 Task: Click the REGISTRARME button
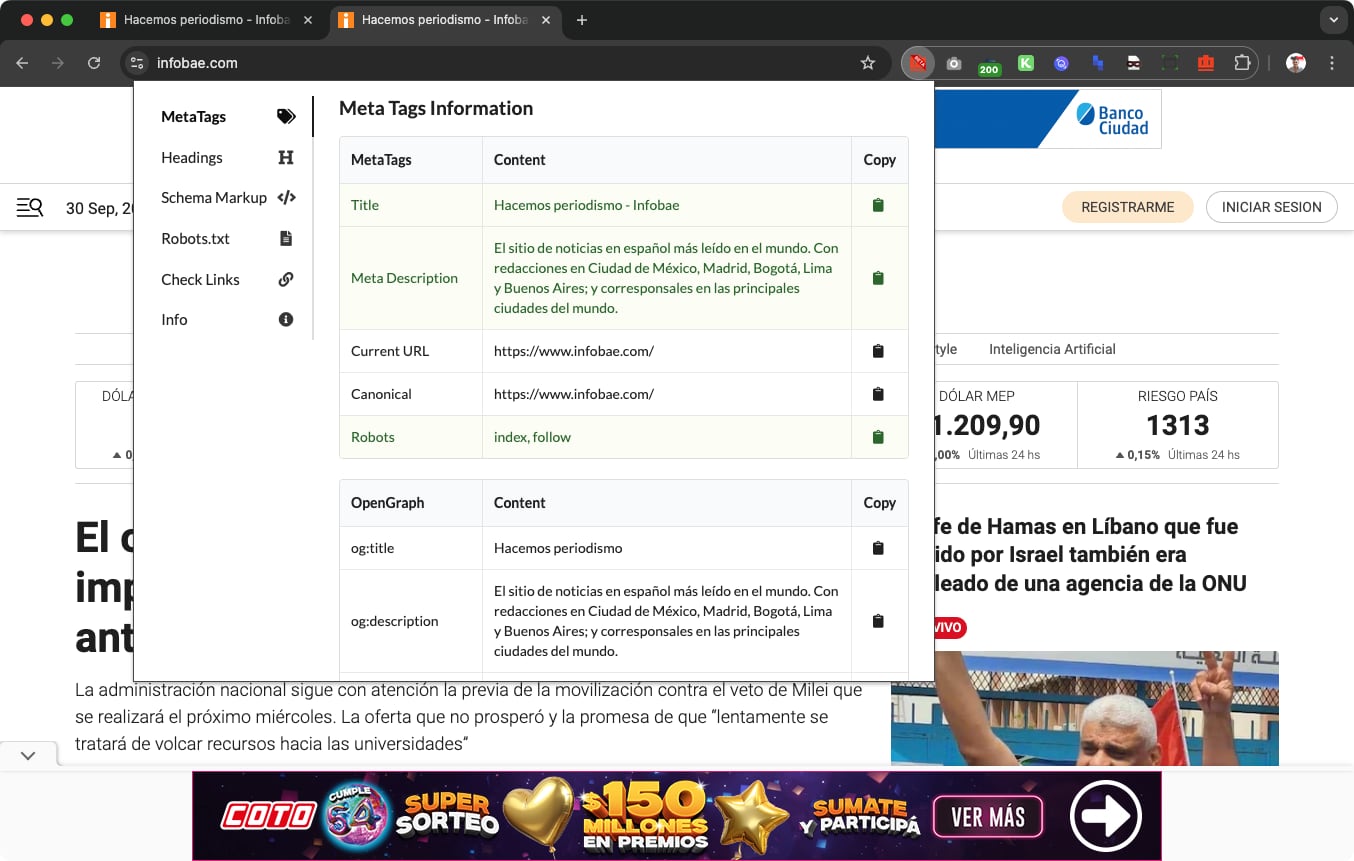coord(1128,207)
